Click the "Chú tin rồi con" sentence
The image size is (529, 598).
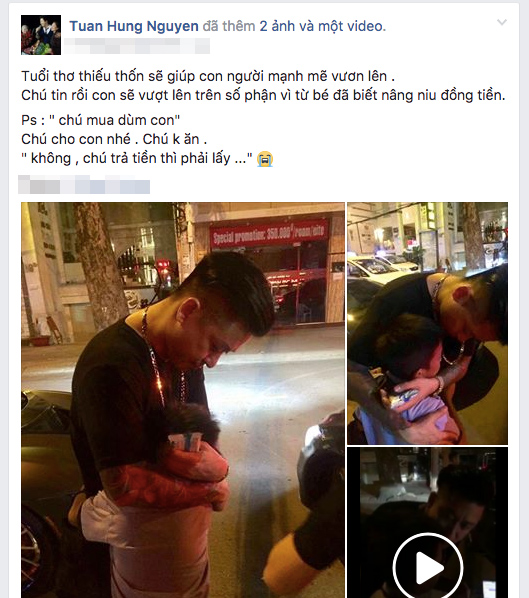click(x=263, y=95)
